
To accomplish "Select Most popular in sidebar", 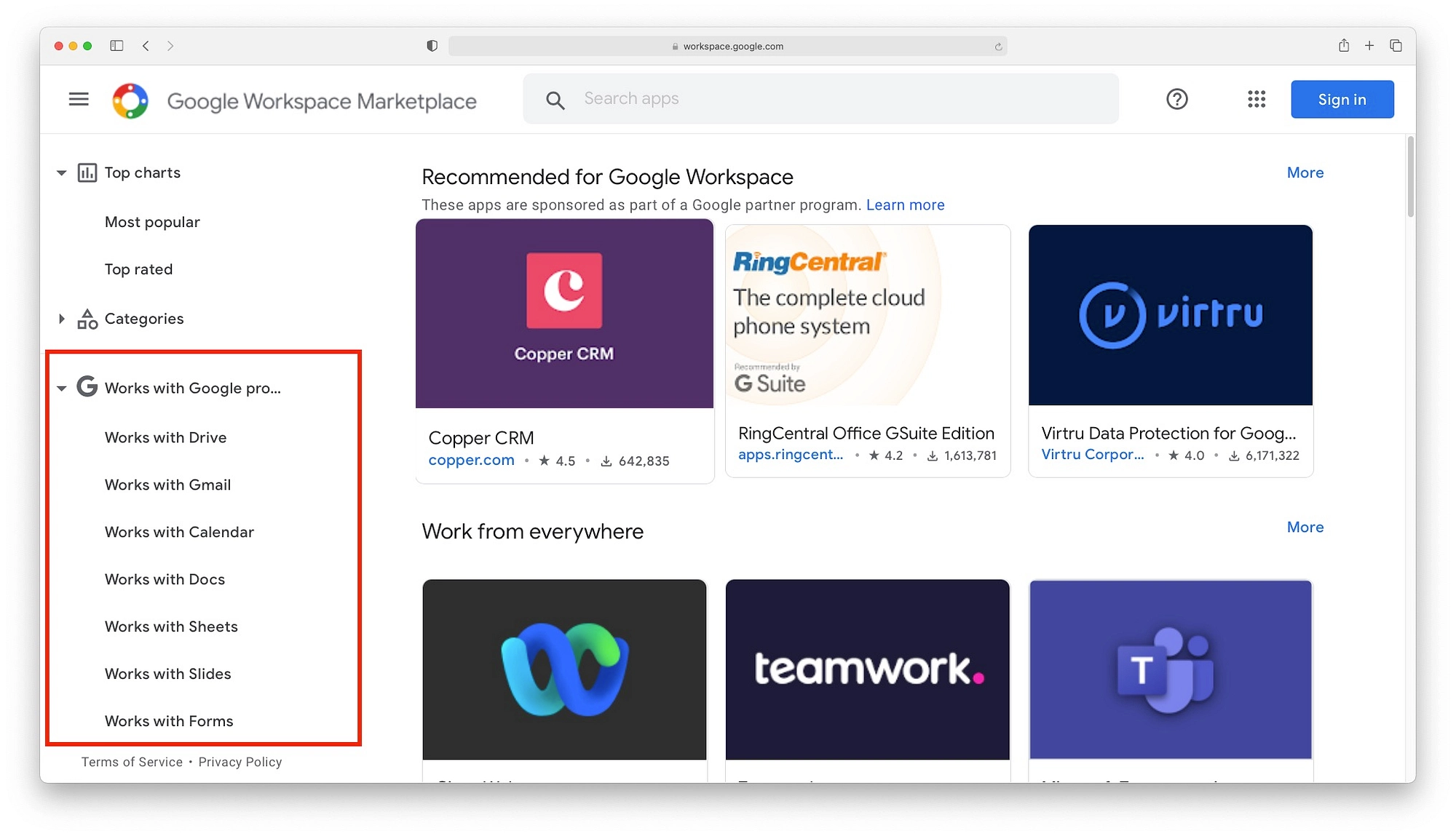I will coord(152,222).
